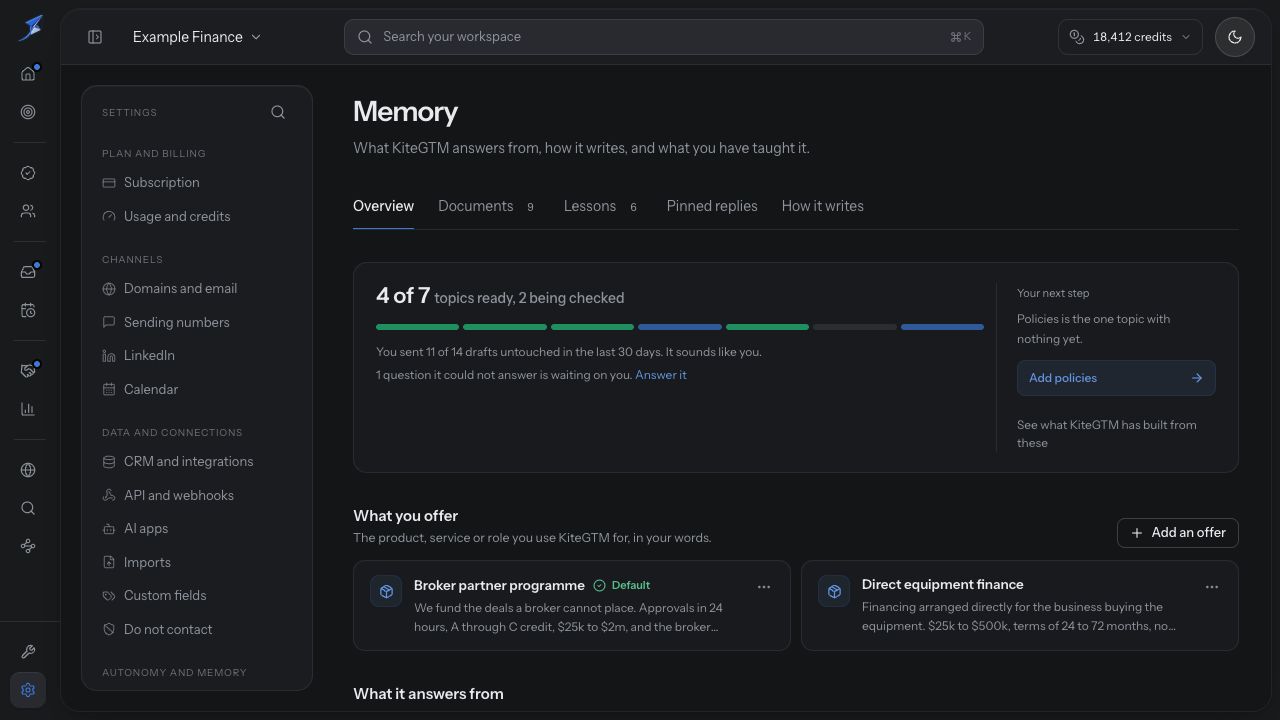Open the calendar-clock icon in left rail
This screenshot has height=720, width=1280.
[28, 310]
